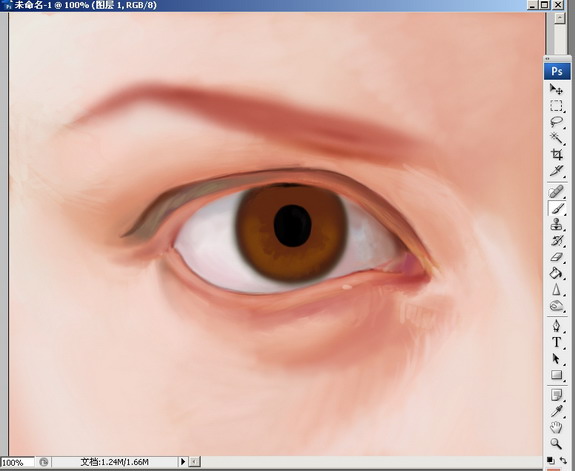
Task: Click the zoom percentage field at bottom
Action: (x=18, y=462)
